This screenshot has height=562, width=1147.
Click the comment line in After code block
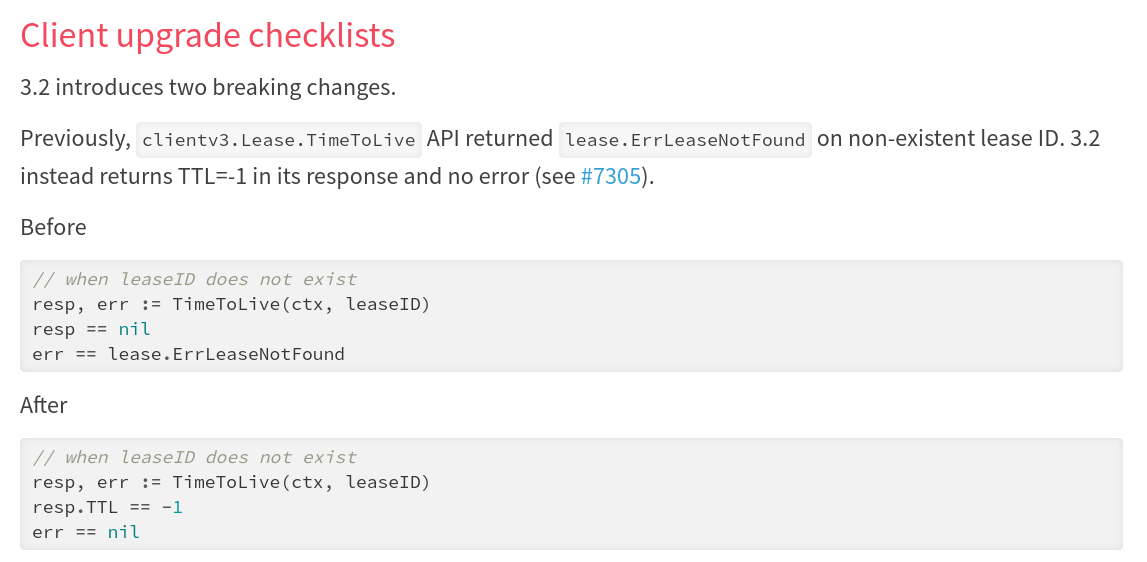(194, 457)
